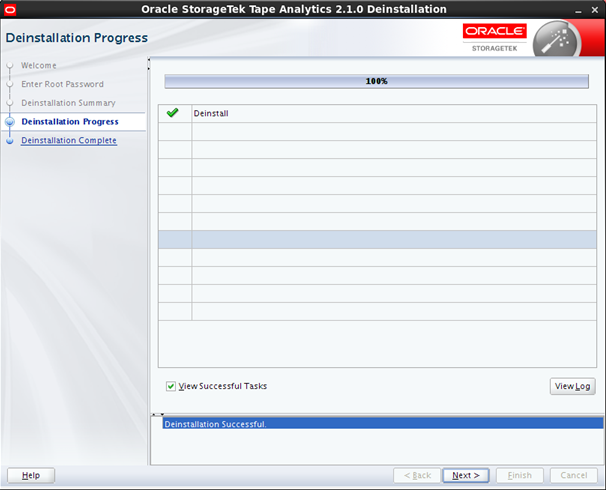606x490 pixels.
Task: Click the Oracle StorageTek logo
Action: click(494, 38)
